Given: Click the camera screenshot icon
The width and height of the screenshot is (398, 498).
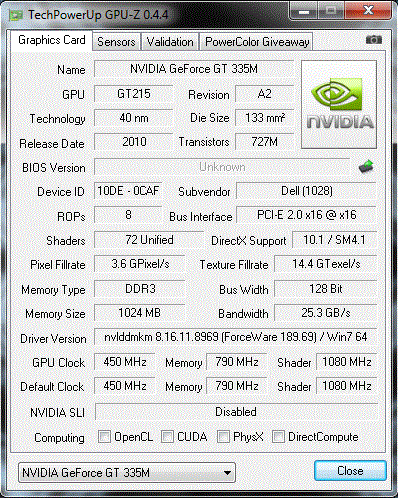Looking at the screenshot, I should coord(374,40).
